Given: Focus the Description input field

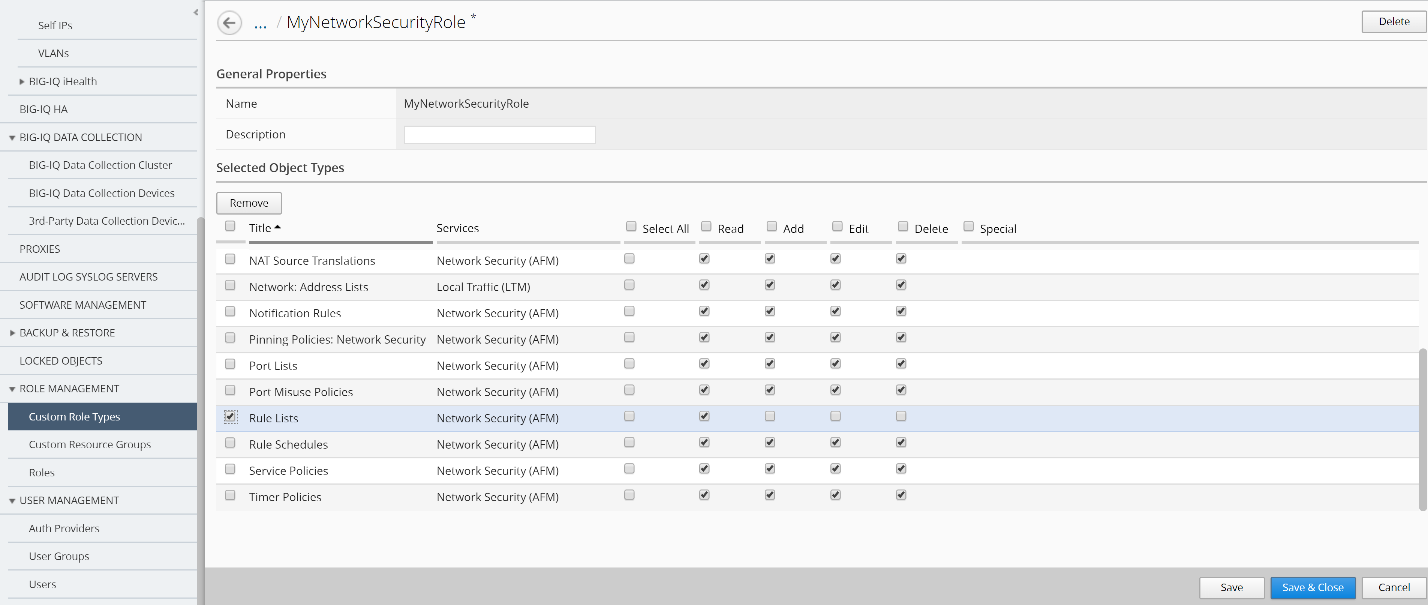Looking at the screenshot, I should (x=499, y=135).
